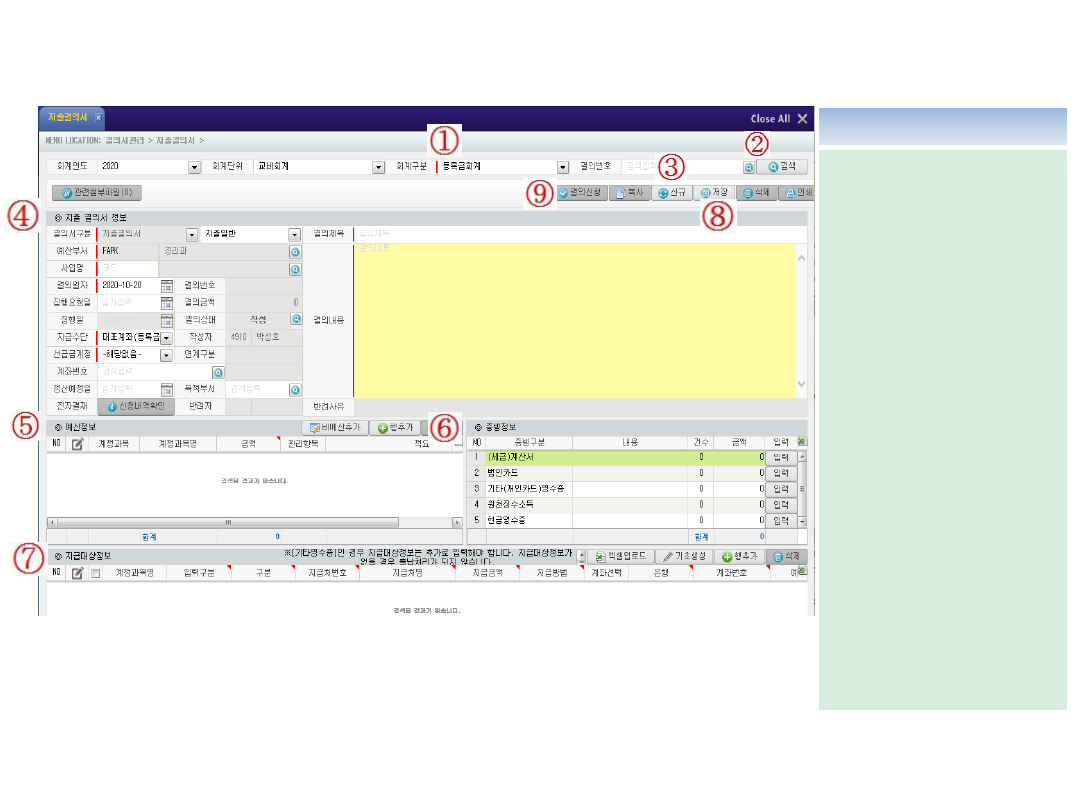The image size is (1080, 810).
Task: Click lookup icon in 사업명 row
Action: pos(295,269)
